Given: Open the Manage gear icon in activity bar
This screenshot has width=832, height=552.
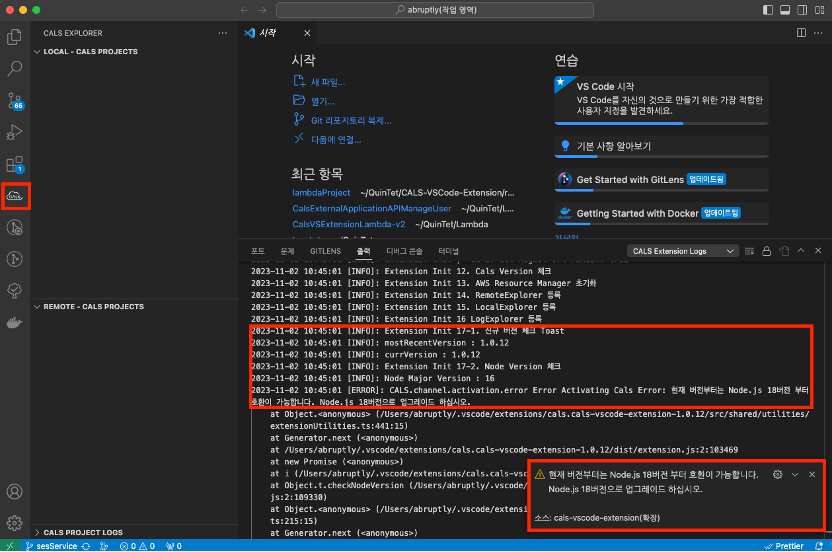Looking at the screenshot, I should 14,523.
